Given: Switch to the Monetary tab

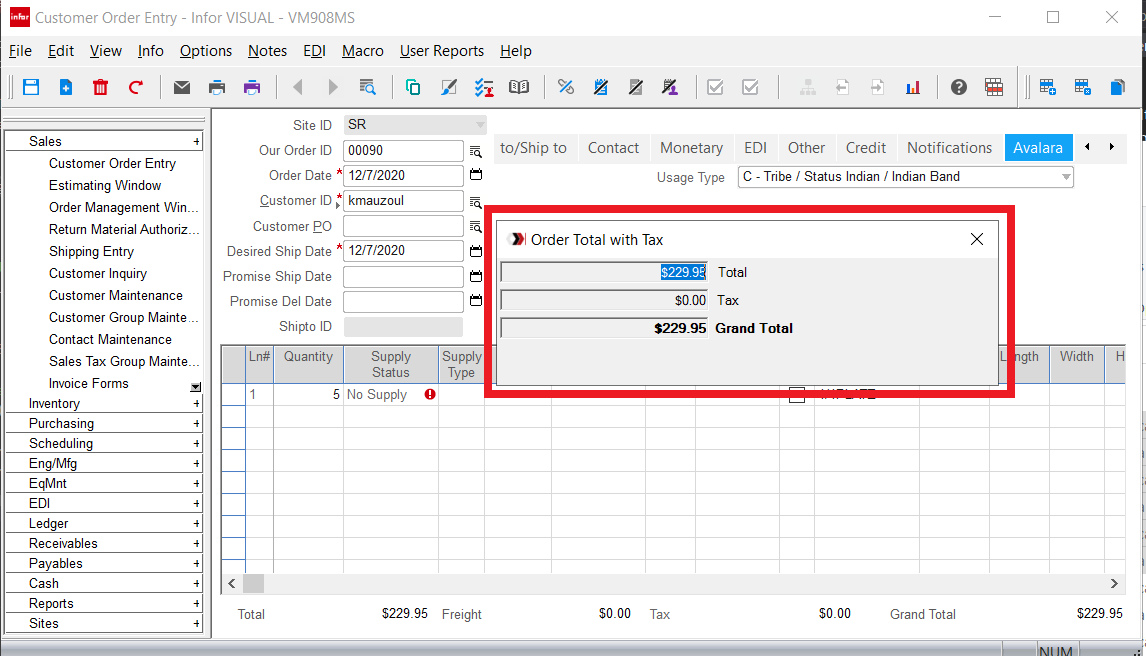Looking at the screenshot, I should coord(691,148).
